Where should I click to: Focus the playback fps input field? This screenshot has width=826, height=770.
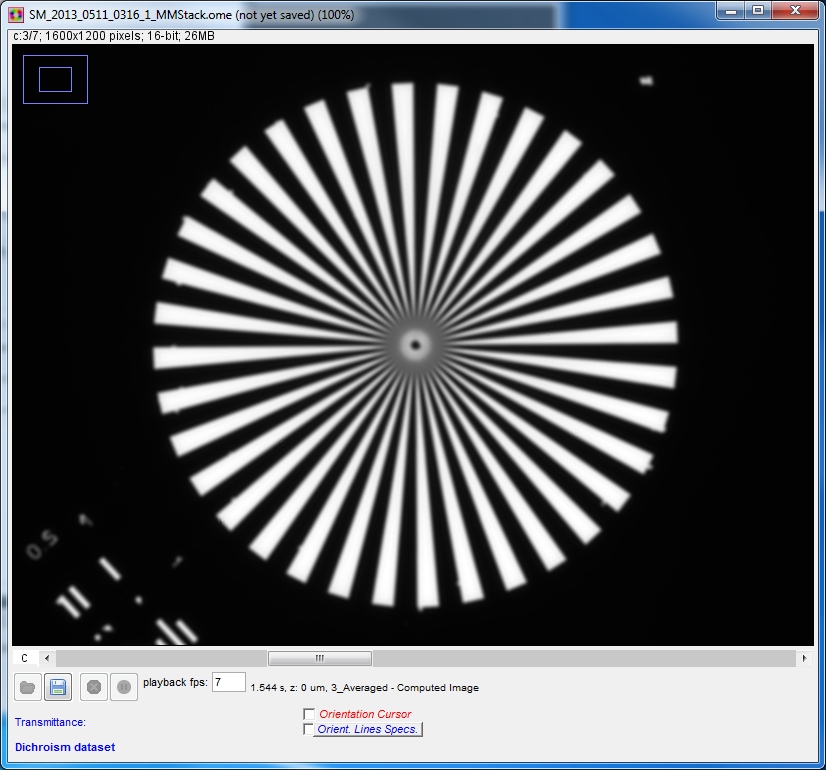click(229, 682)
